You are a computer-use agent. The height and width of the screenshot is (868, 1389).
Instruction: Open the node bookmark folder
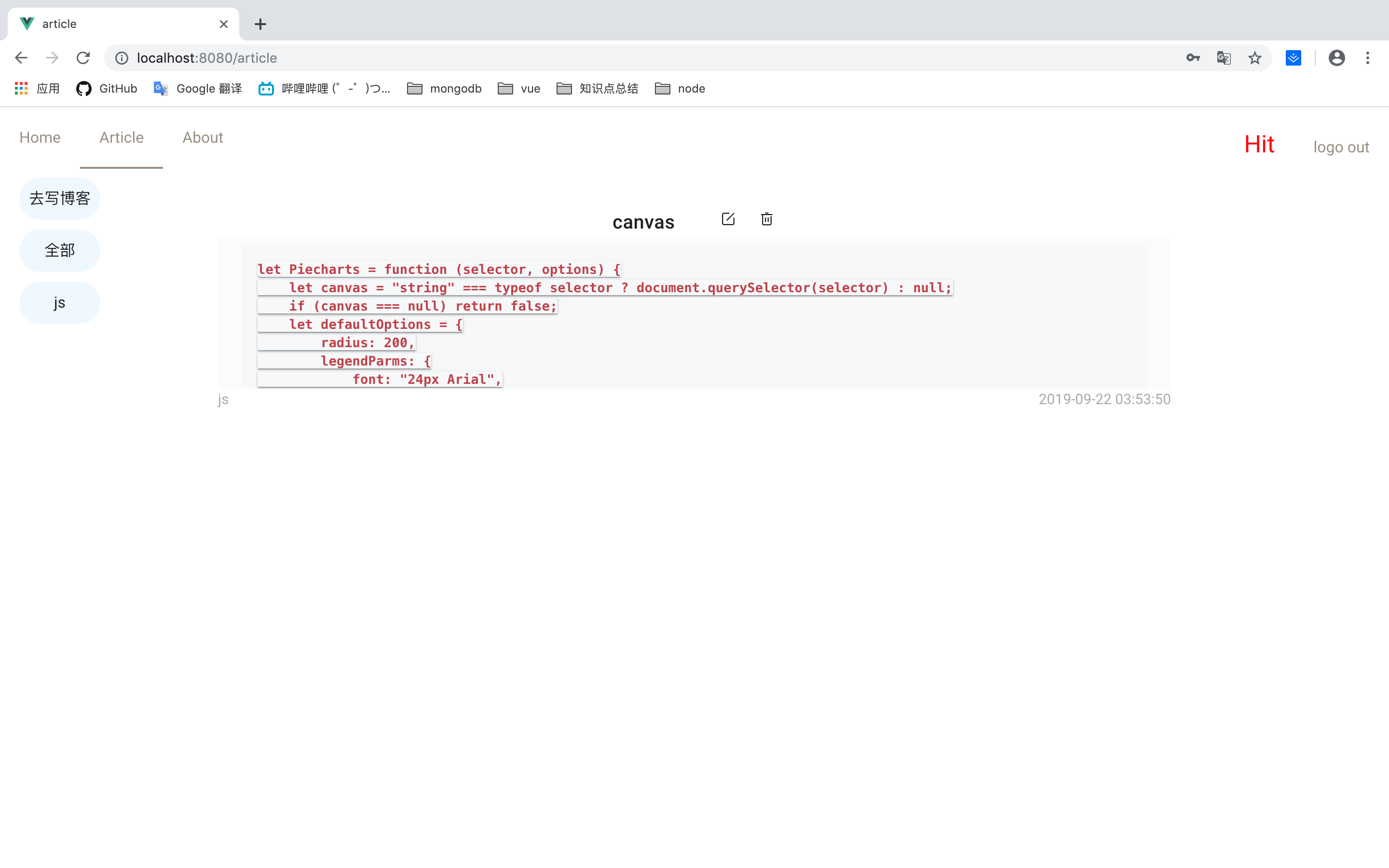[x=680, y=88]
